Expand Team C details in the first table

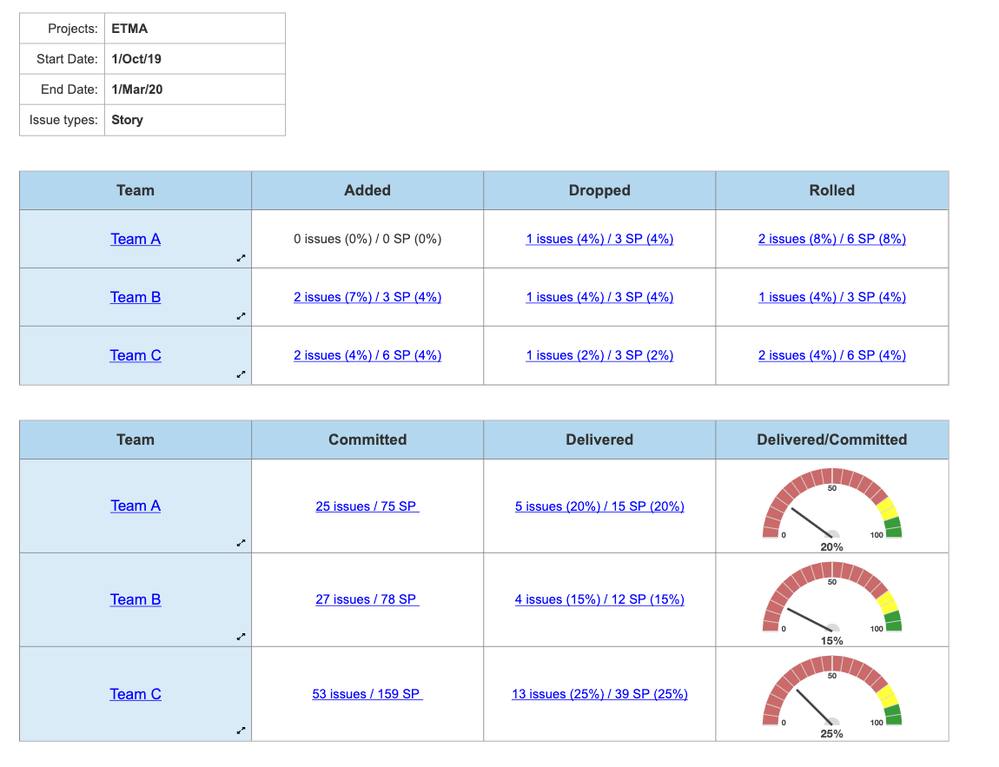(x=240, y=374)
